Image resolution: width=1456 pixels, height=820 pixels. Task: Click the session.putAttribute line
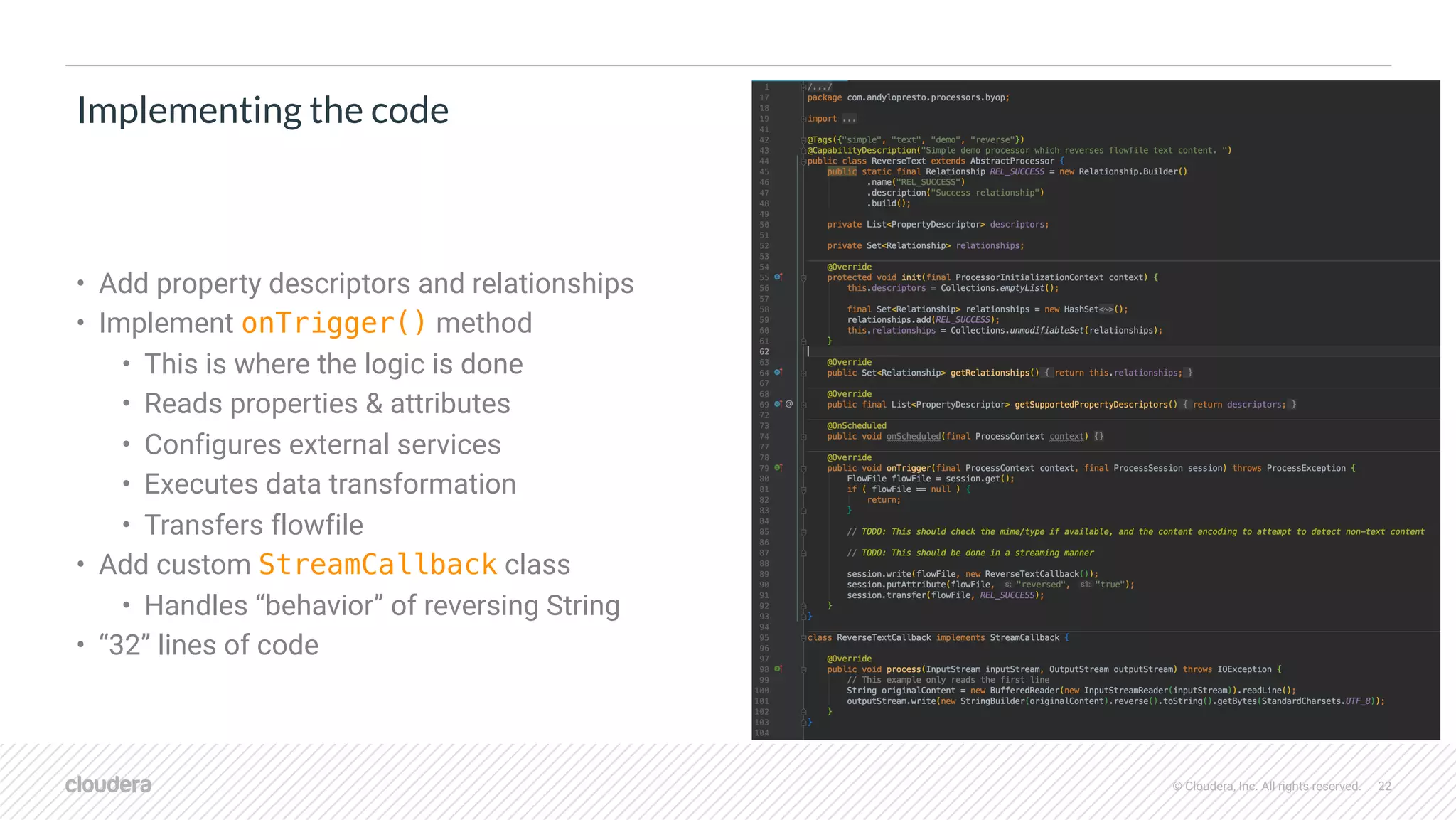tap(990, 585)
